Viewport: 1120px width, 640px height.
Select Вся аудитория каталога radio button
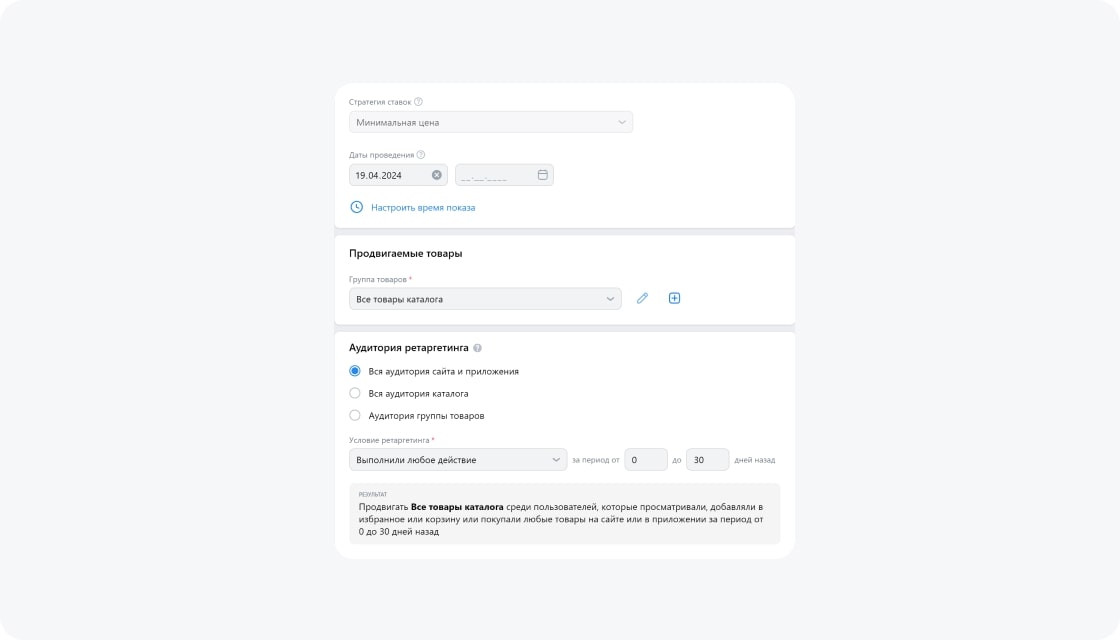[x=355, y=394]
